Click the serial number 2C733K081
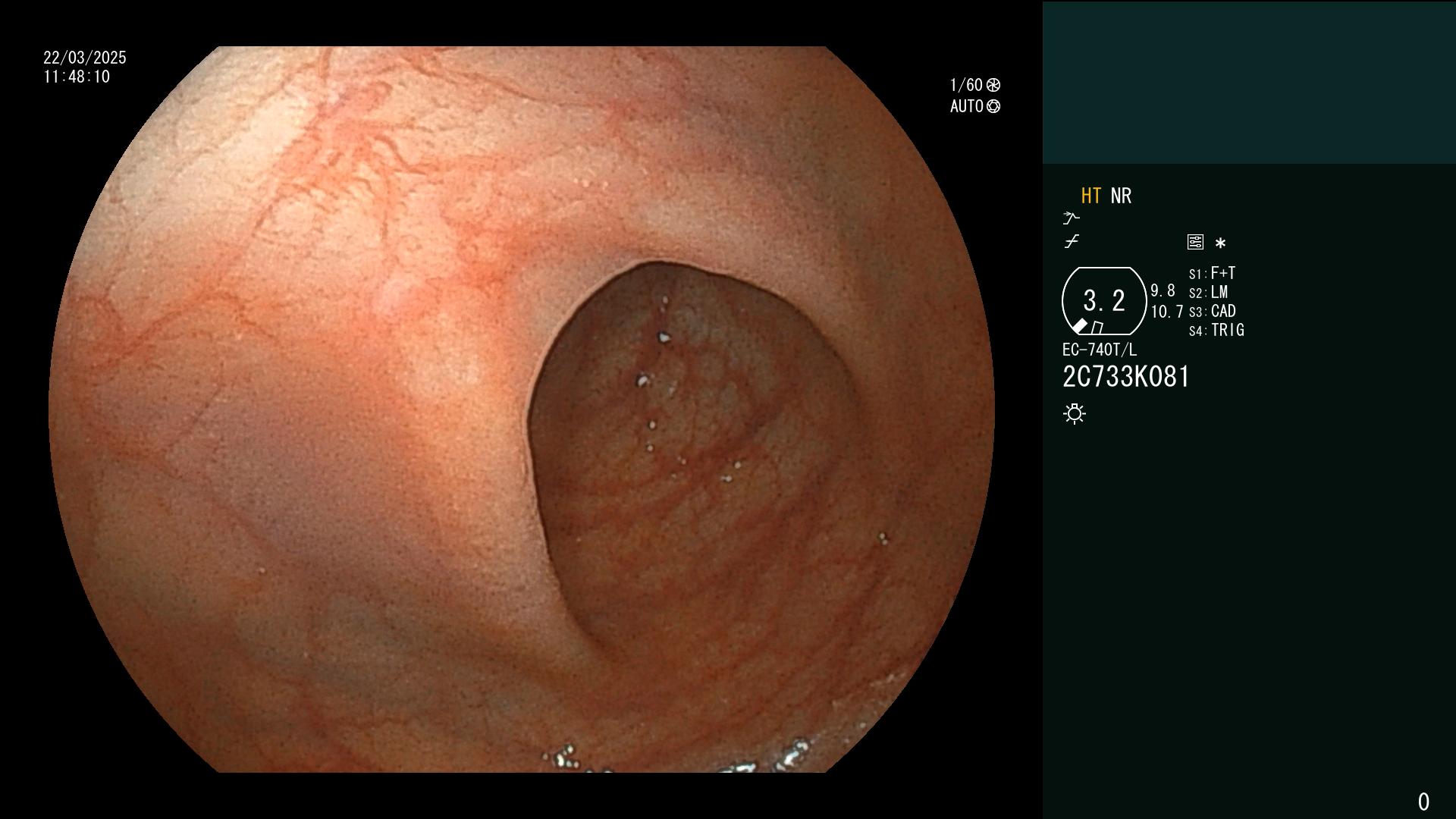Screen dimensions: 1456x819 pyautogui.click(x=1126, y=377)
